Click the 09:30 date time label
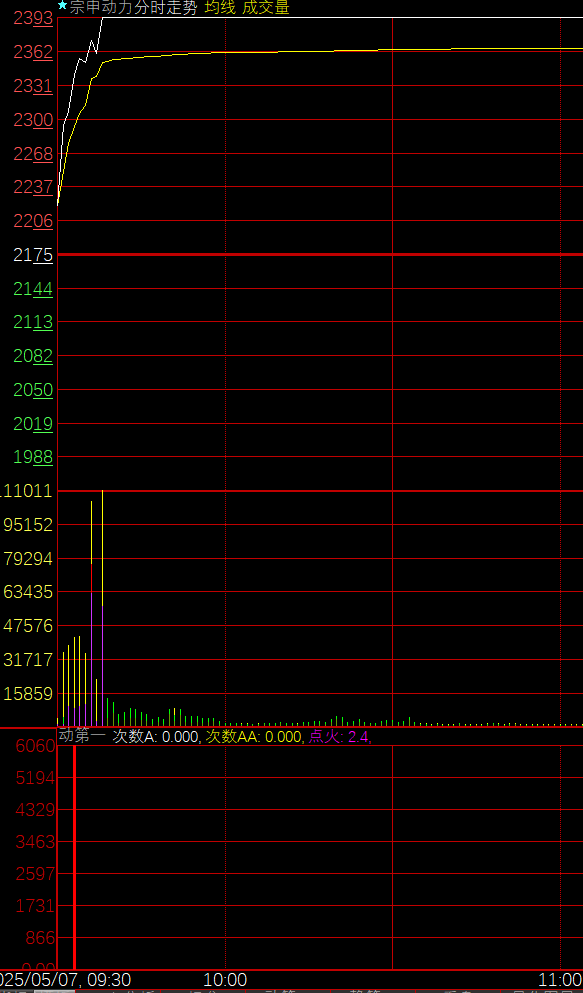Screen dimensions: 583x993 (64, 980)
